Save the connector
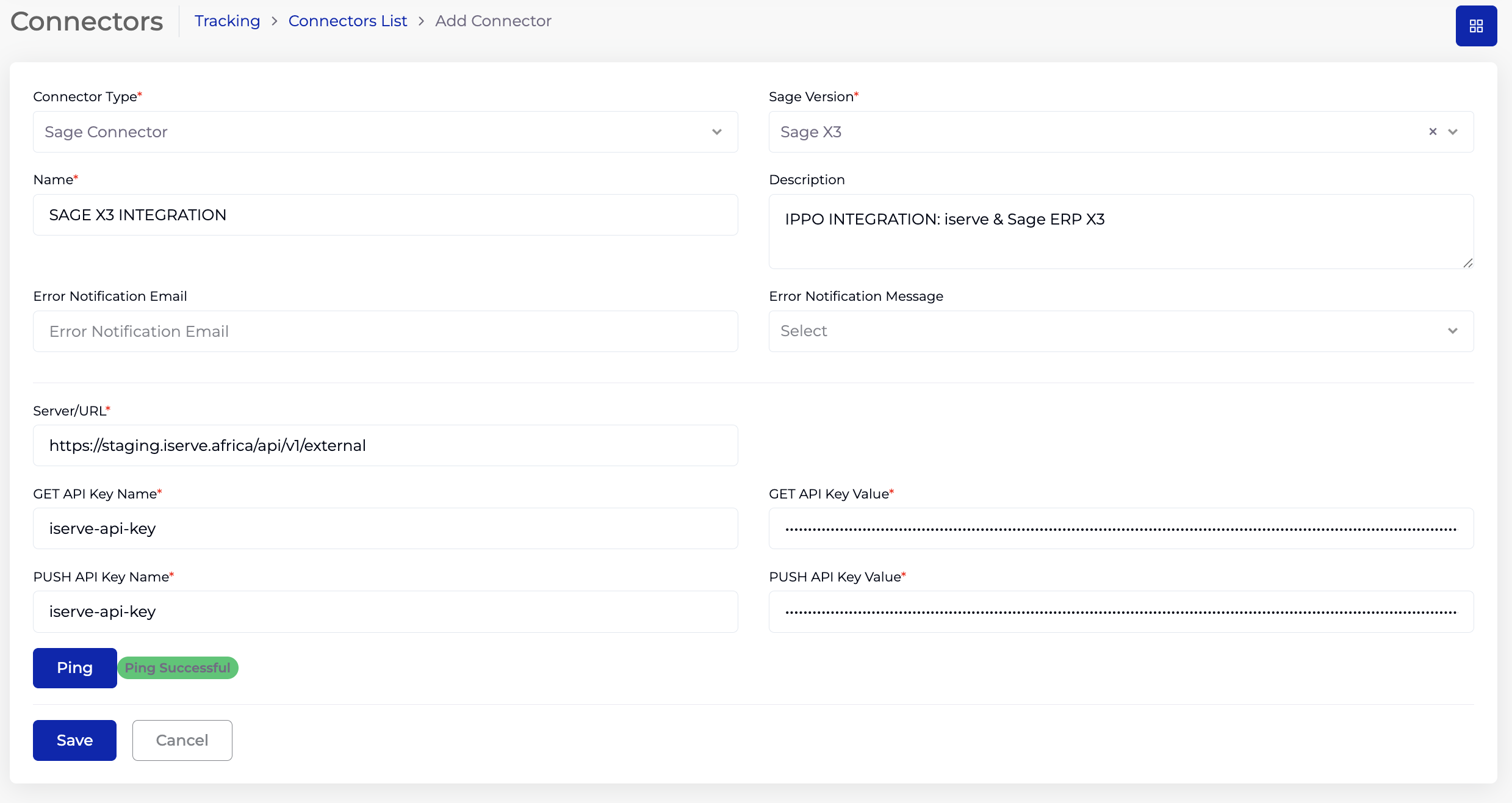 74,740
